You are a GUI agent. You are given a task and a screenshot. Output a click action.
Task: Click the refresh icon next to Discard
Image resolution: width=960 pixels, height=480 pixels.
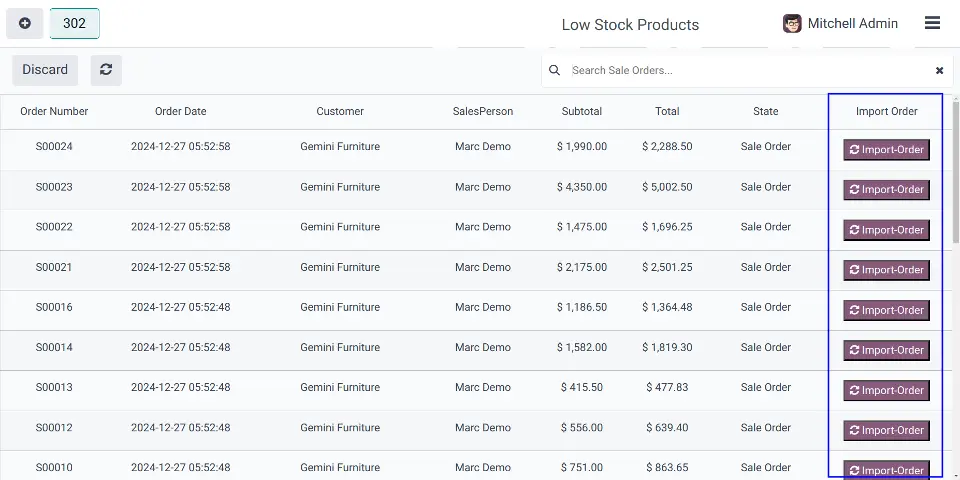[106, 70]
